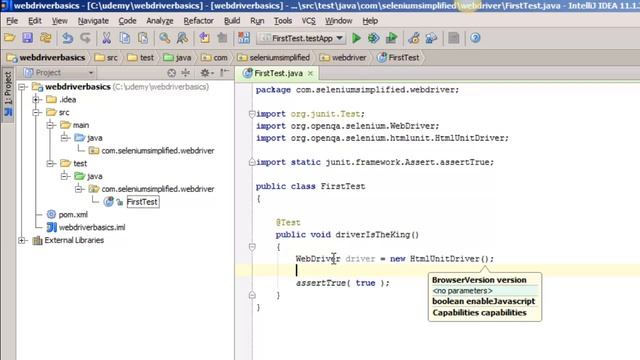Viewport: 640px width, 360px height.
Task: Click the boolean enableJavascript parameter hint
Action: click(483, 301)
